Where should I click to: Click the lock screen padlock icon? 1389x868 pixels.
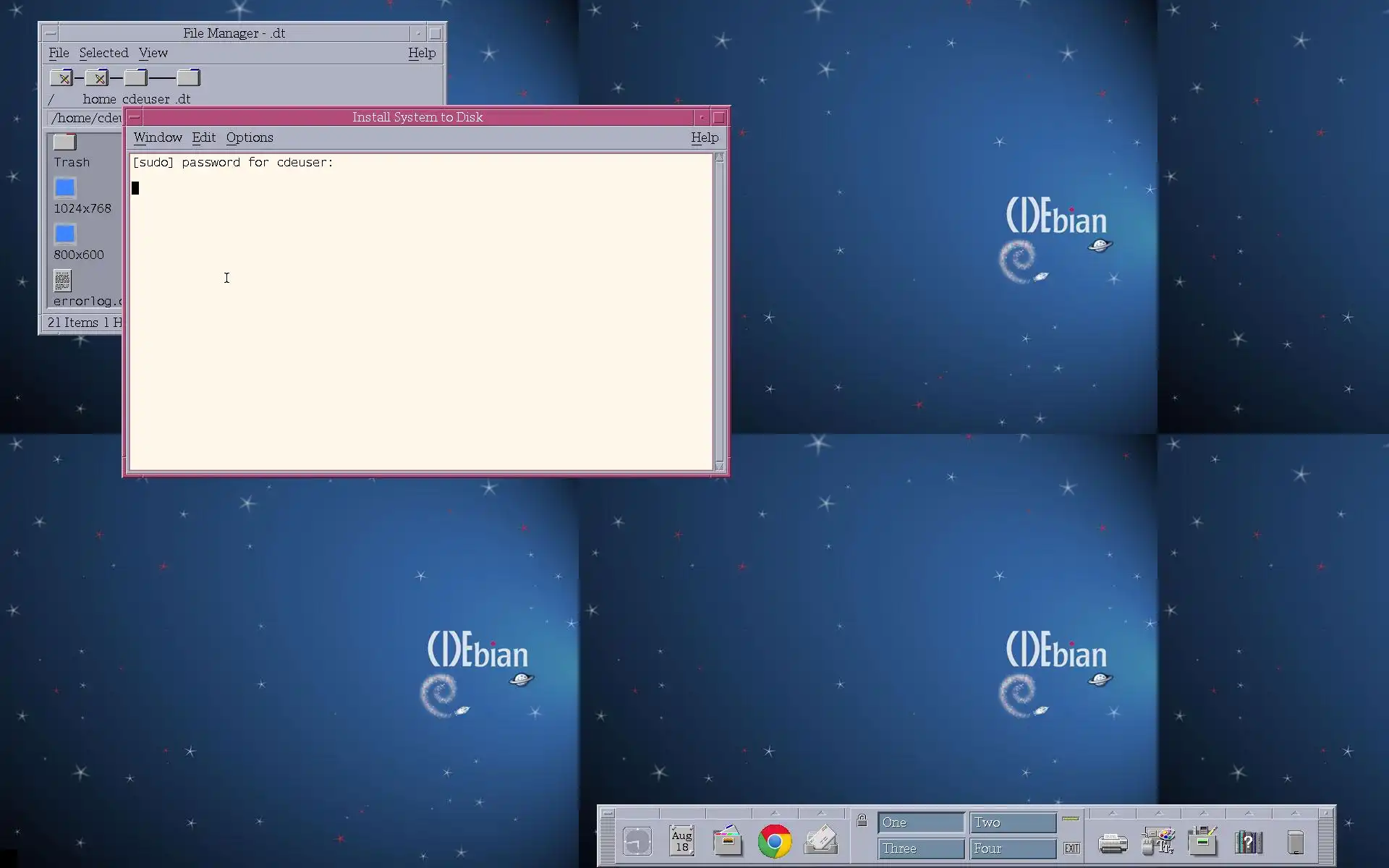pos(862,820)
